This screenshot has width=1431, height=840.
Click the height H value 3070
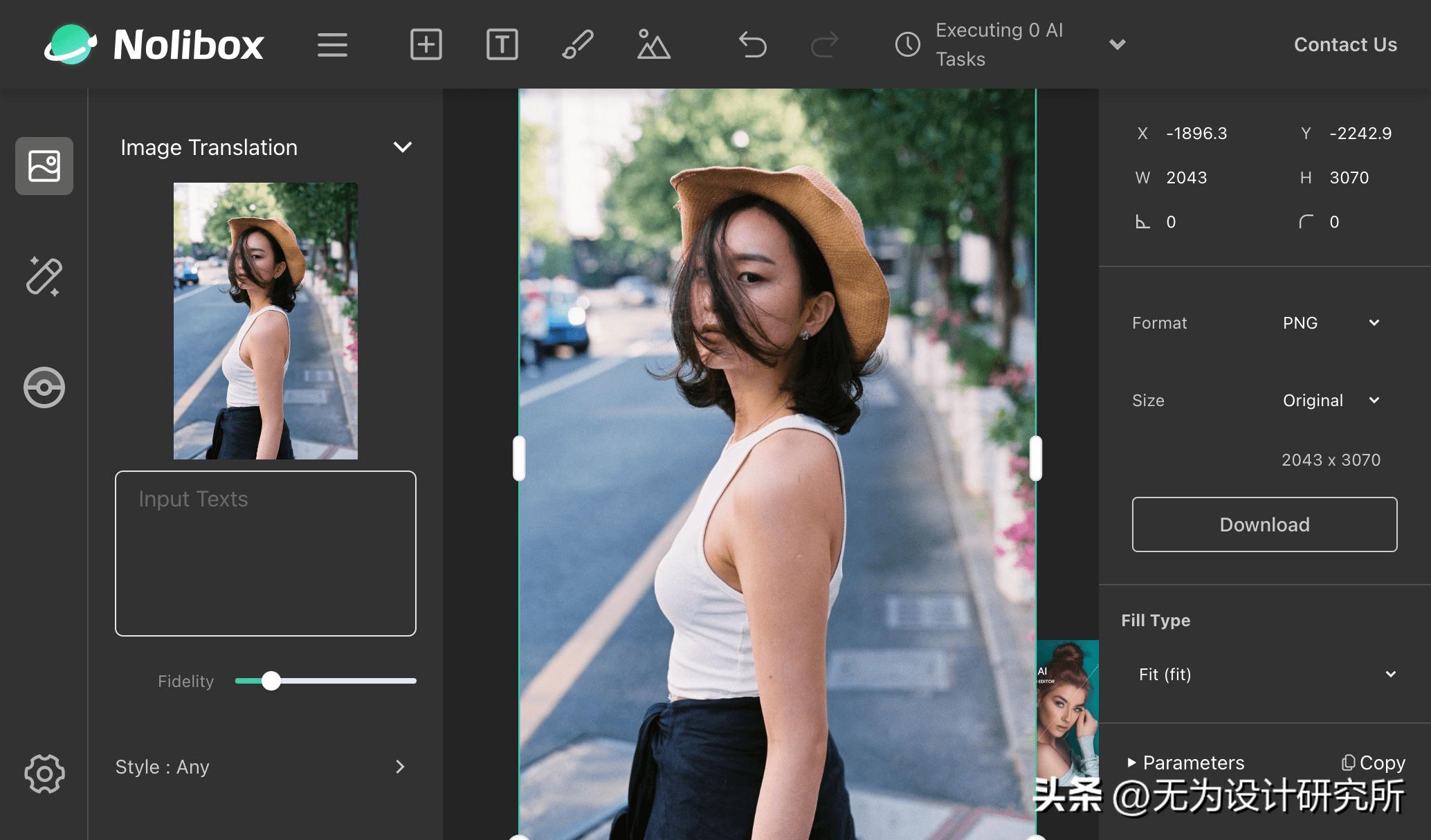coord(1349,178)
